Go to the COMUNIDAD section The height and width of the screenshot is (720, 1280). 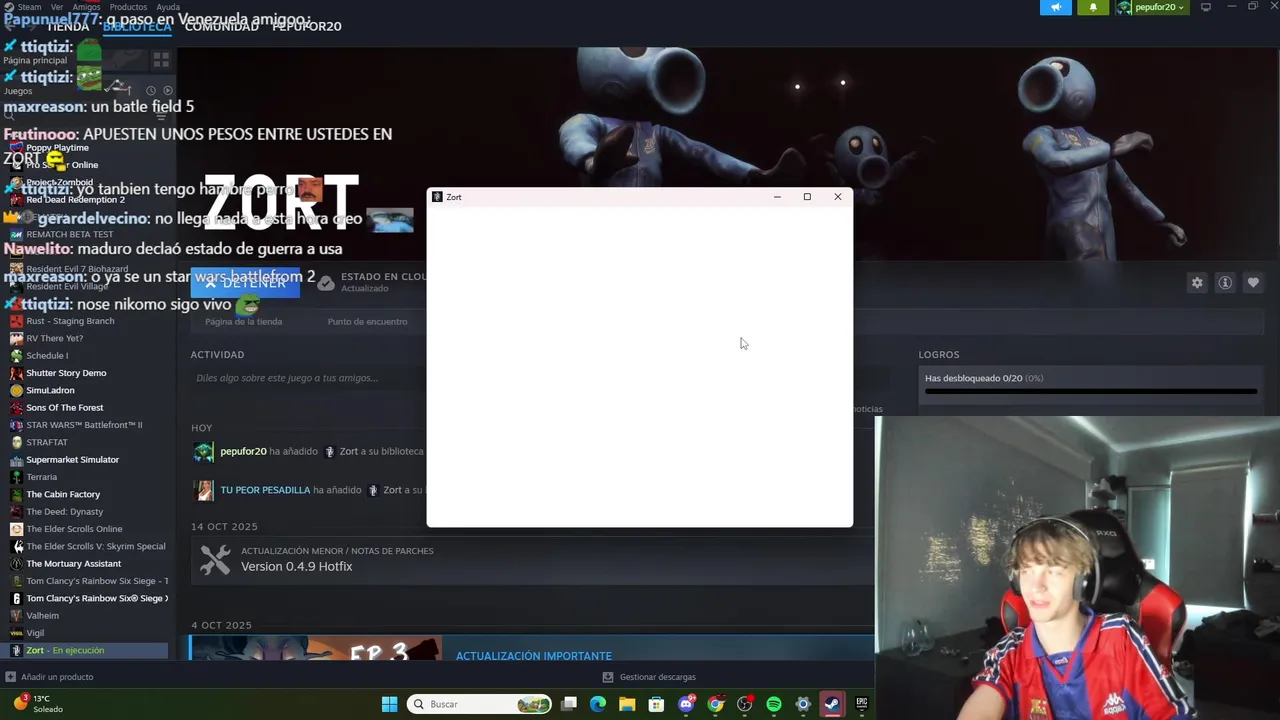click(x=222, y=26)
